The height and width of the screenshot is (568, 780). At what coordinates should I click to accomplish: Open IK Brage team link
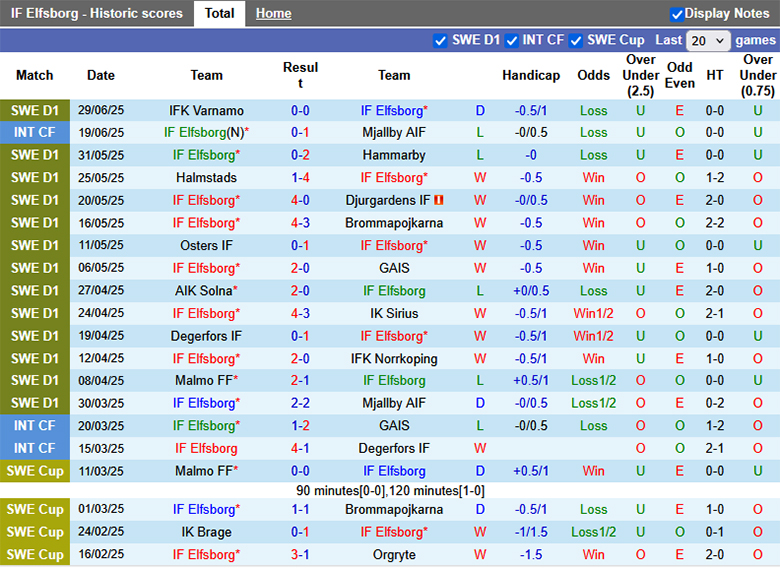206,532
